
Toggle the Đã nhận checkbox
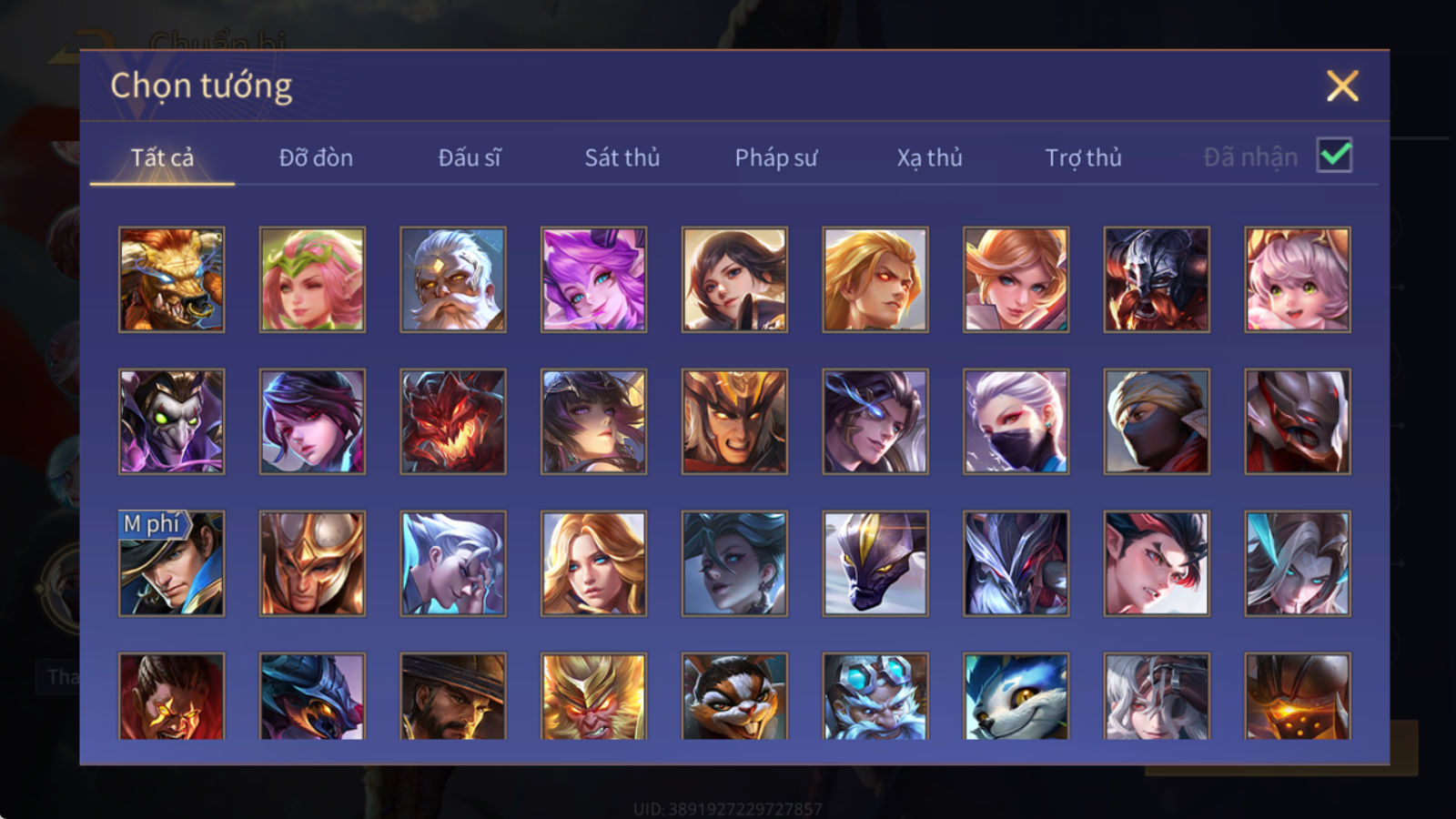coord(1334,156)
